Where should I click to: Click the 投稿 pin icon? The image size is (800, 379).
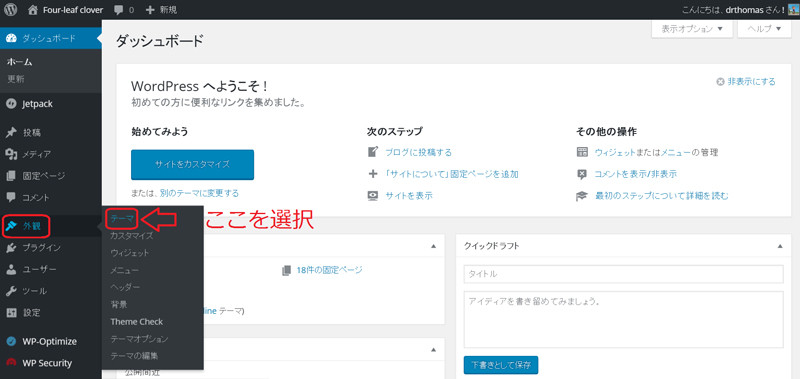(11, 133)
